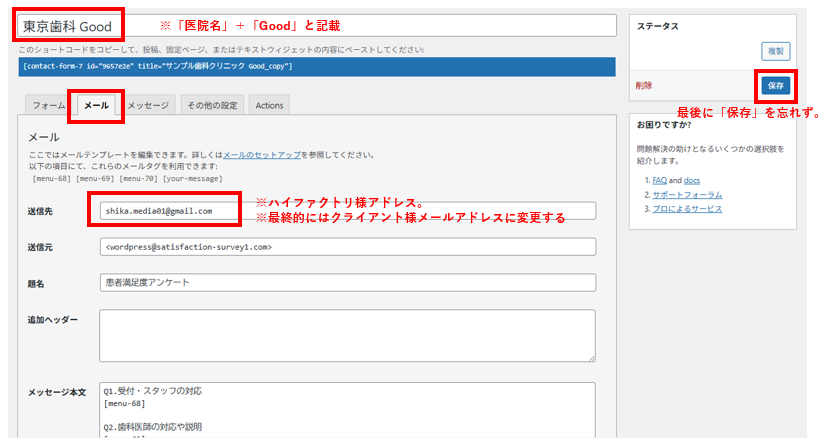
Task: Visit the サポートフォーラム link
Action: click(687, 195)
